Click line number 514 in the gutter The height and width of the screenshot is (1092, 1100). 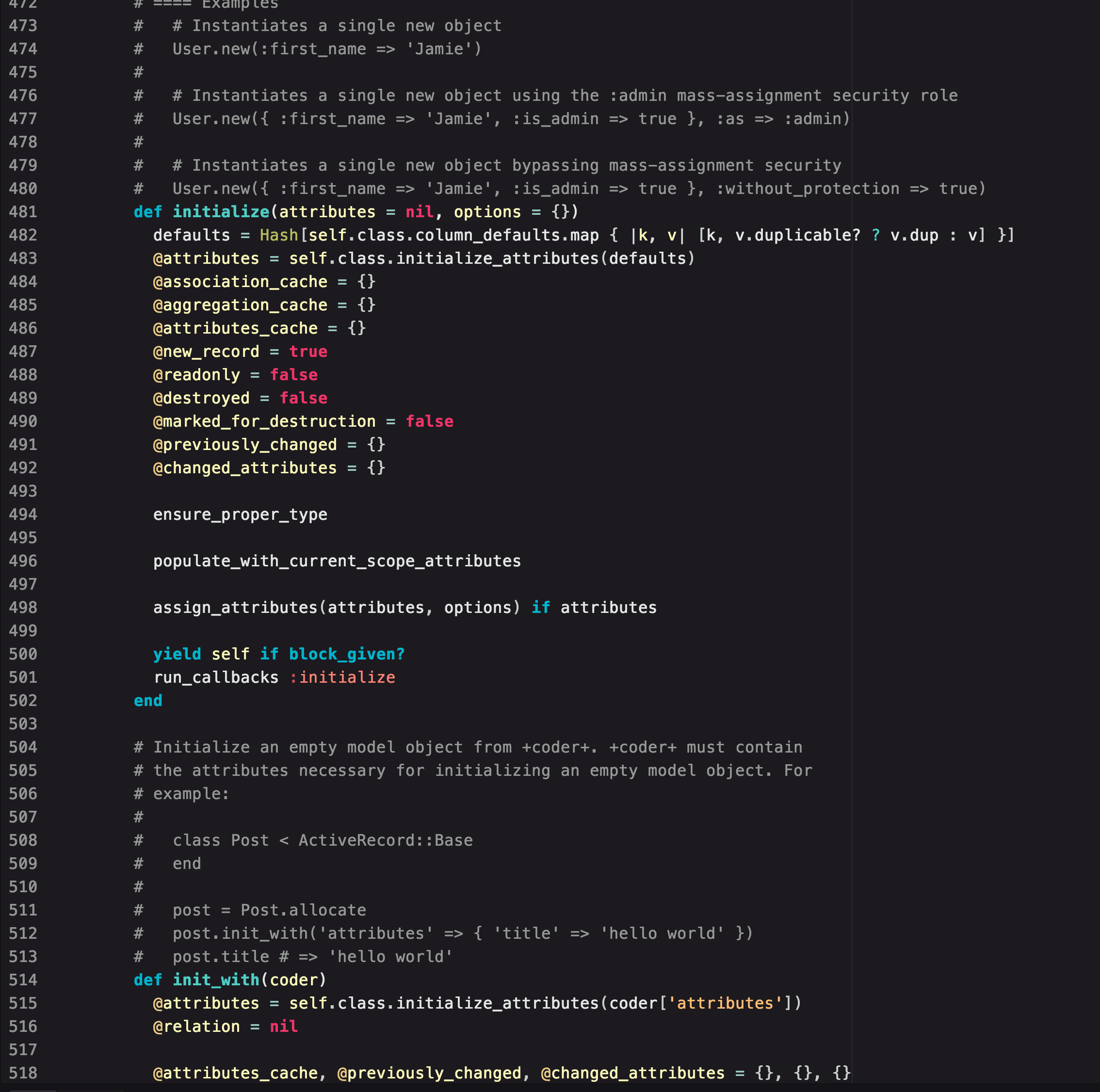click(23, 980)
